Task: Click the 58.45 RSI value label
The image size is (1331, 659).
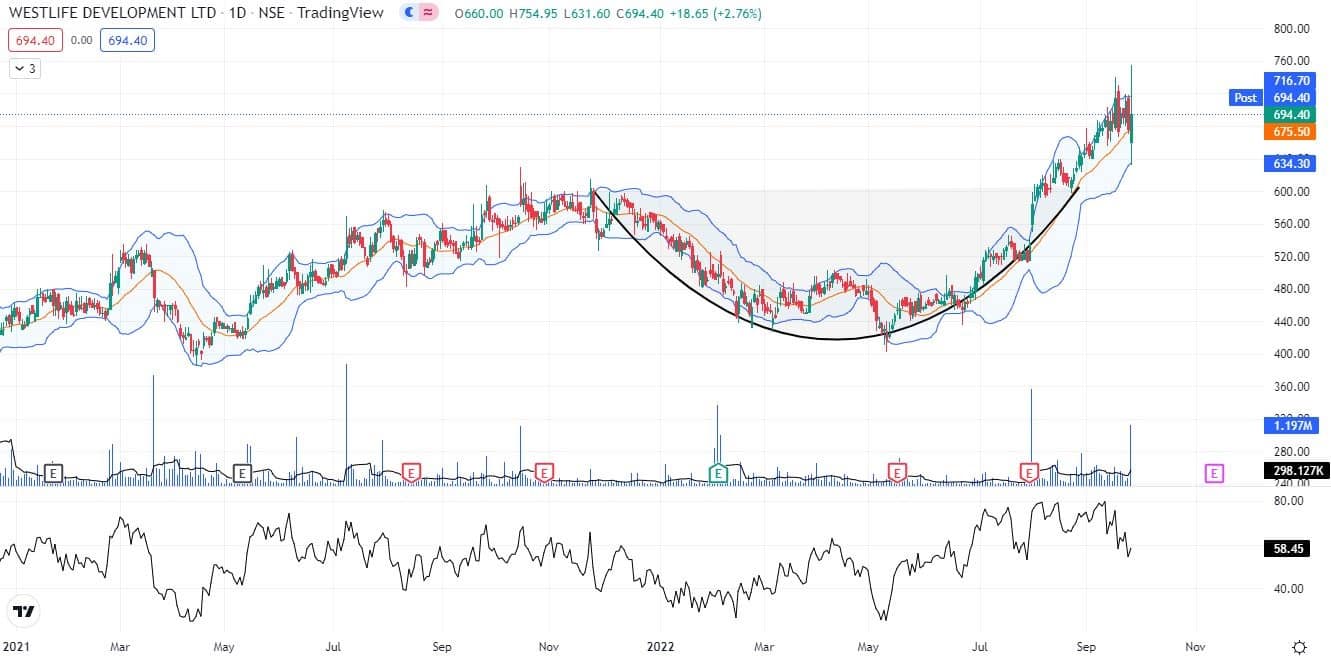Action: [x=1289, y=550]
